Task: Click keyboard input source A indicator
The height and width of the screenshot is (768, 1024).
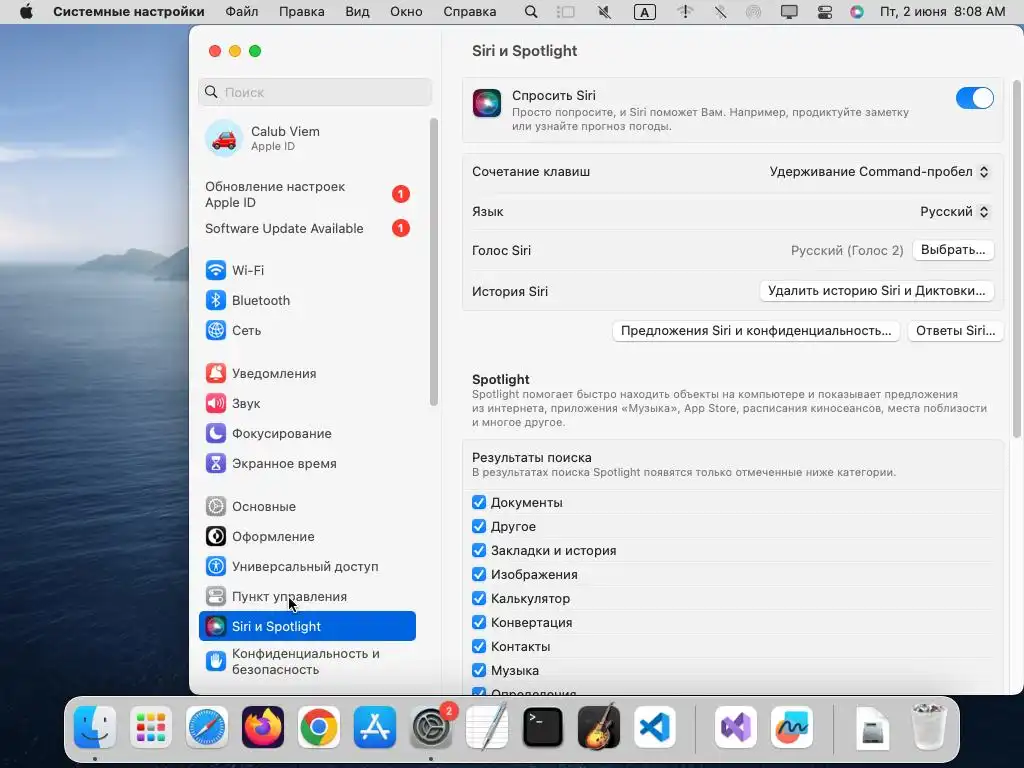Action: (645, 12)
